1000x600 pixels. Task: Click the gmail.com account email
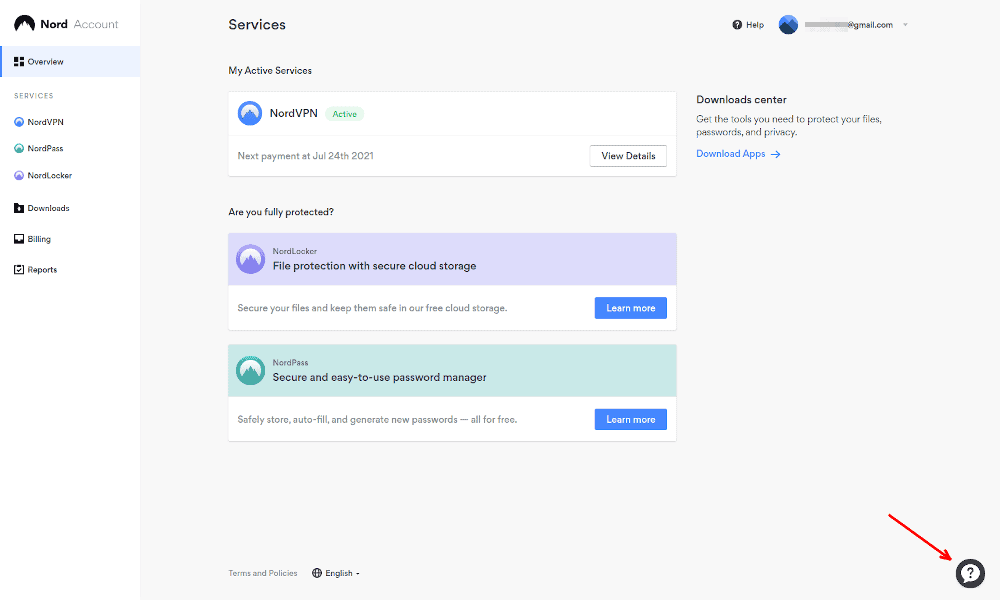(849, 25)
